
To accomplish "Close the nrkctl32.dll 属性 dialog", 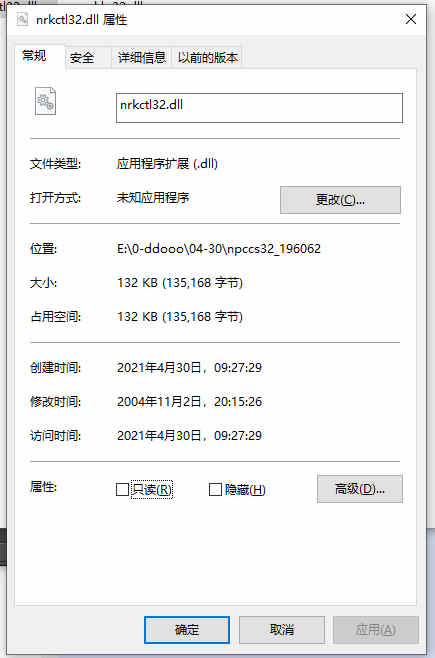I will click(x=411, y=19).
